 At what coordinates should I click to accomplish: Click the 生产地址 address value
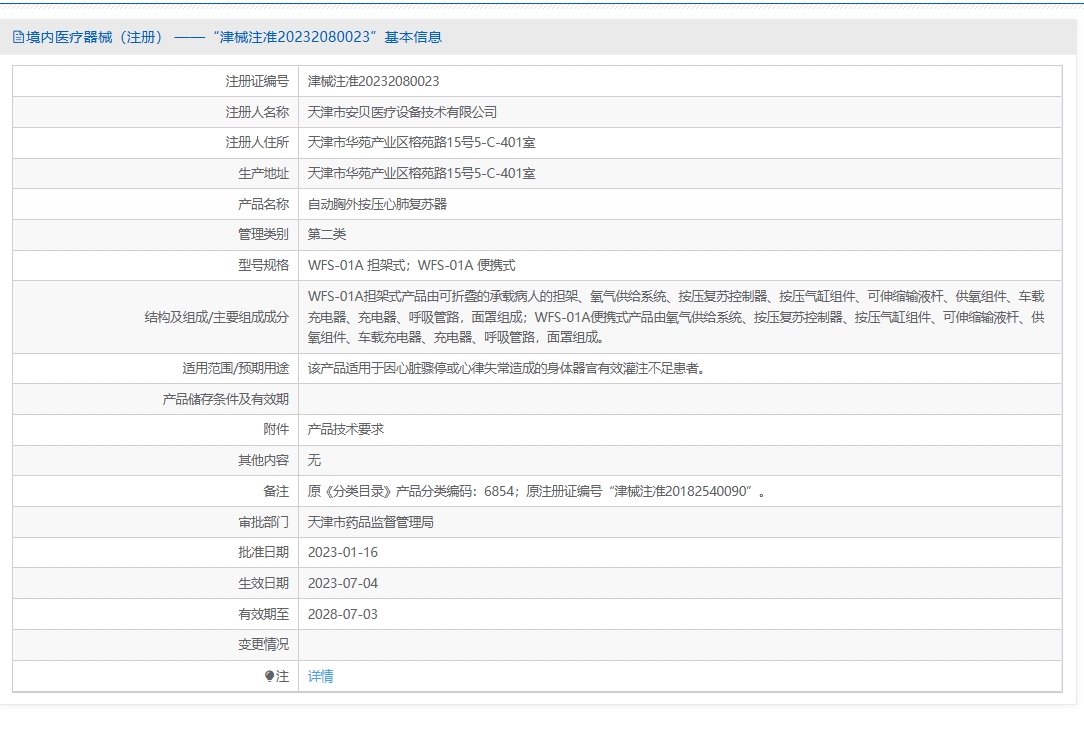point(422,174)
